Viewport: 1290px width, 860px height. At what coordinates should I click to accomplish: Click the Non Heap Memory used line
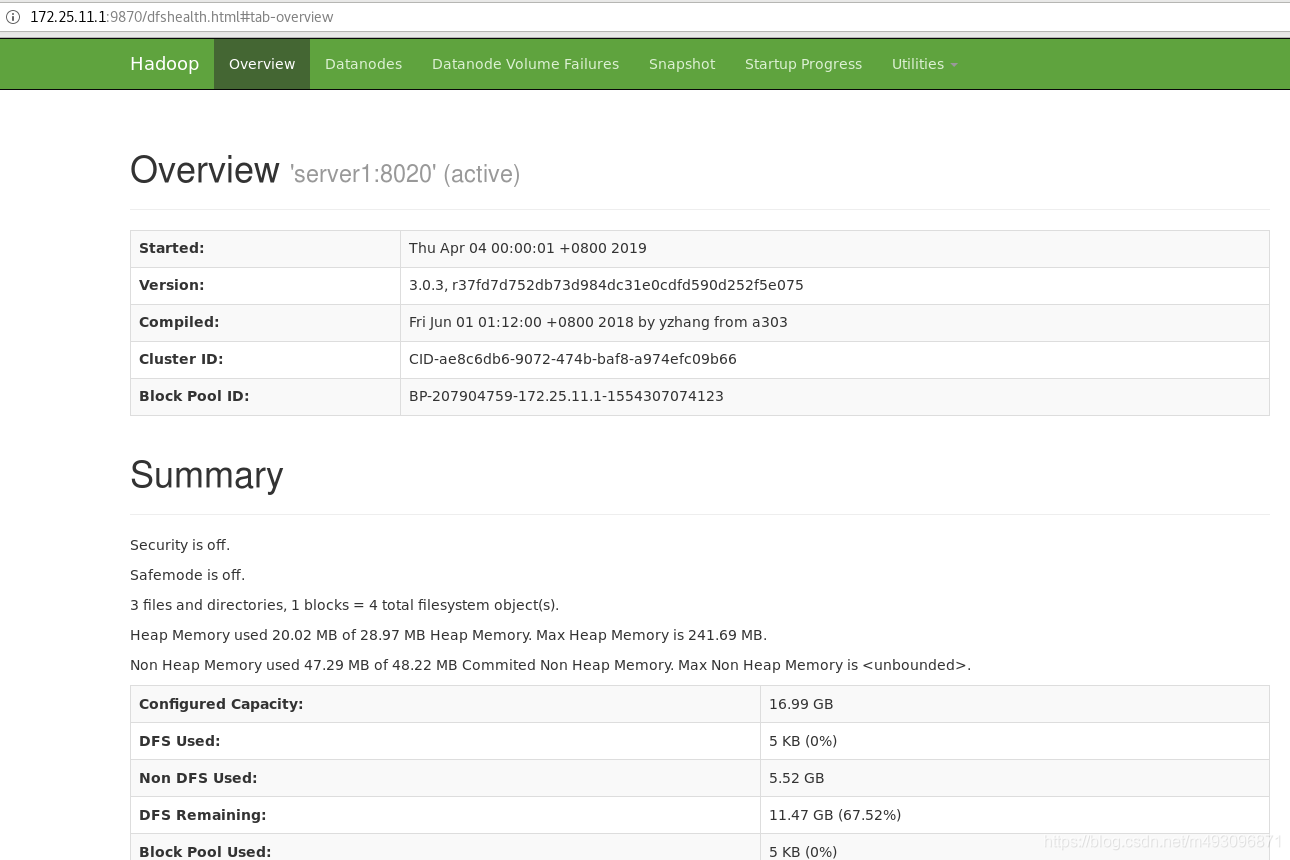pos(550,665)
